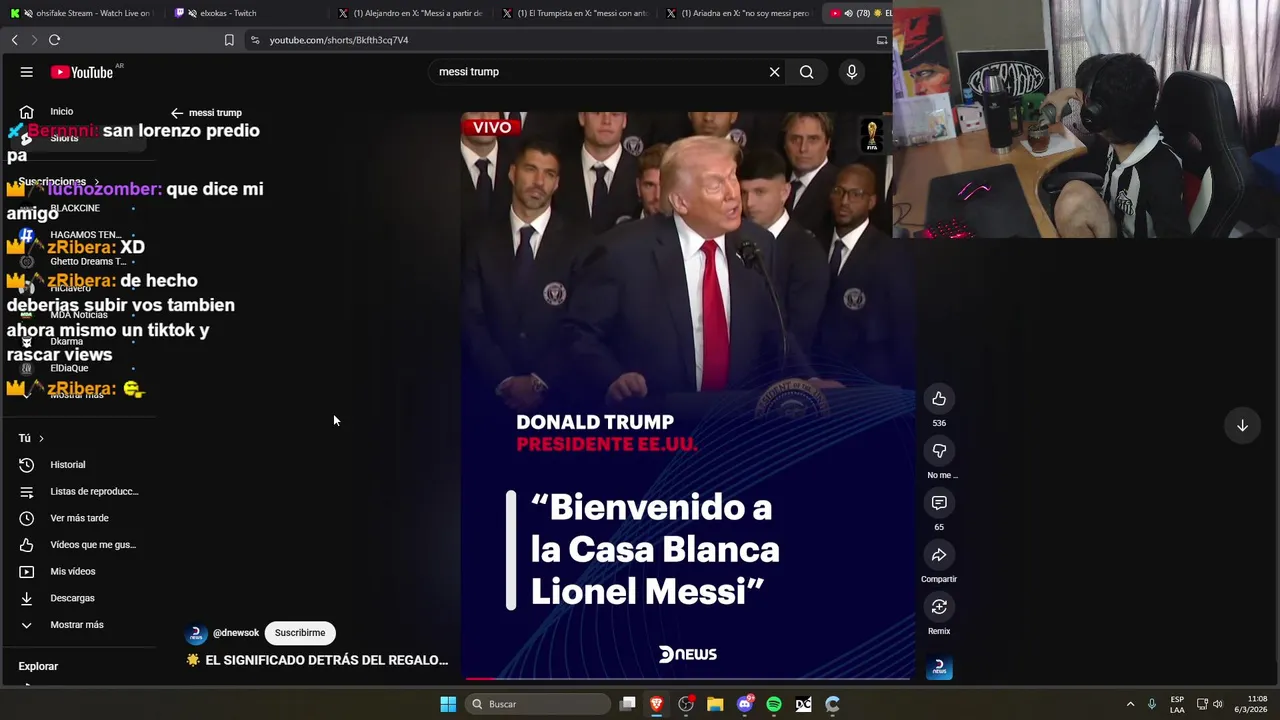Click the Suscribirme button
The height and width of the screenshot is (720, 1280).
[x=300, y=633]
